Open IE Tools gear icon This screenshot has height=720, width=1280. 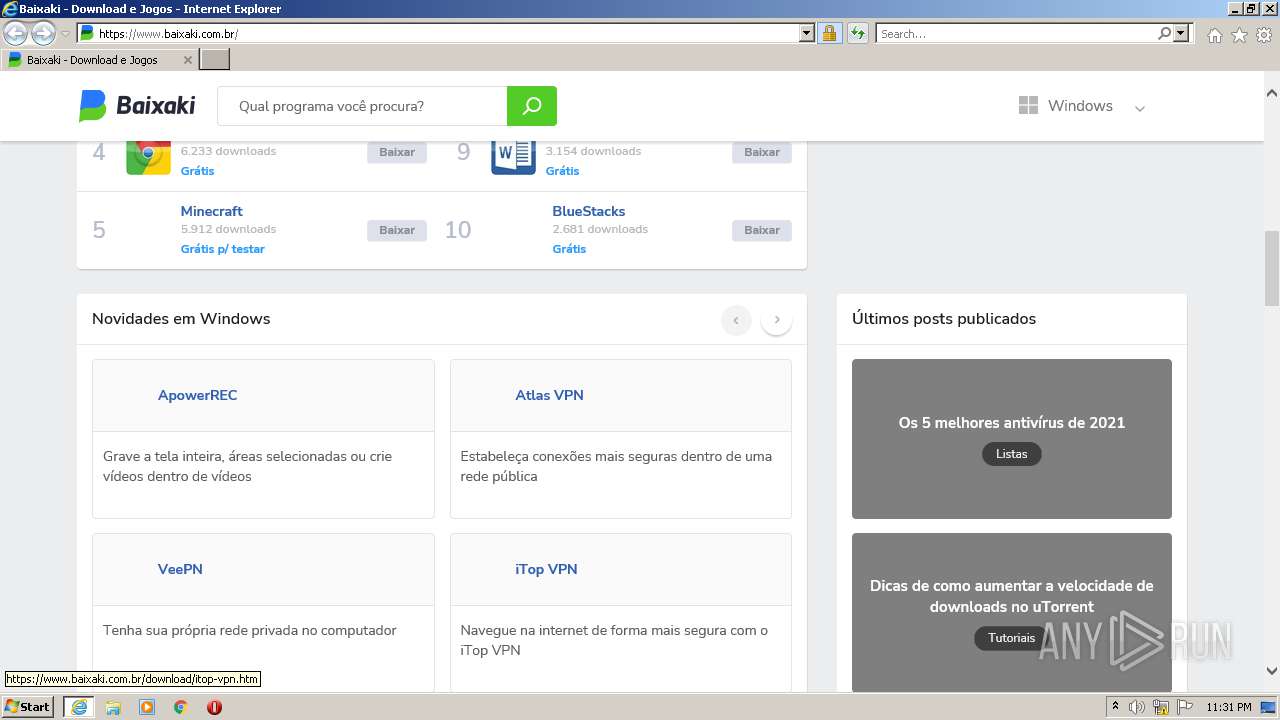1264,35
